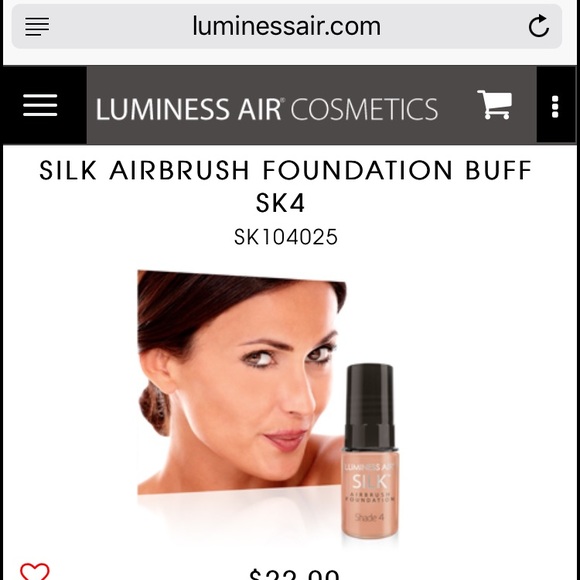This screenshot has height=580, width=580.
Task: Tap the luminessair.com address bar
Action: [x=287, y=26]
